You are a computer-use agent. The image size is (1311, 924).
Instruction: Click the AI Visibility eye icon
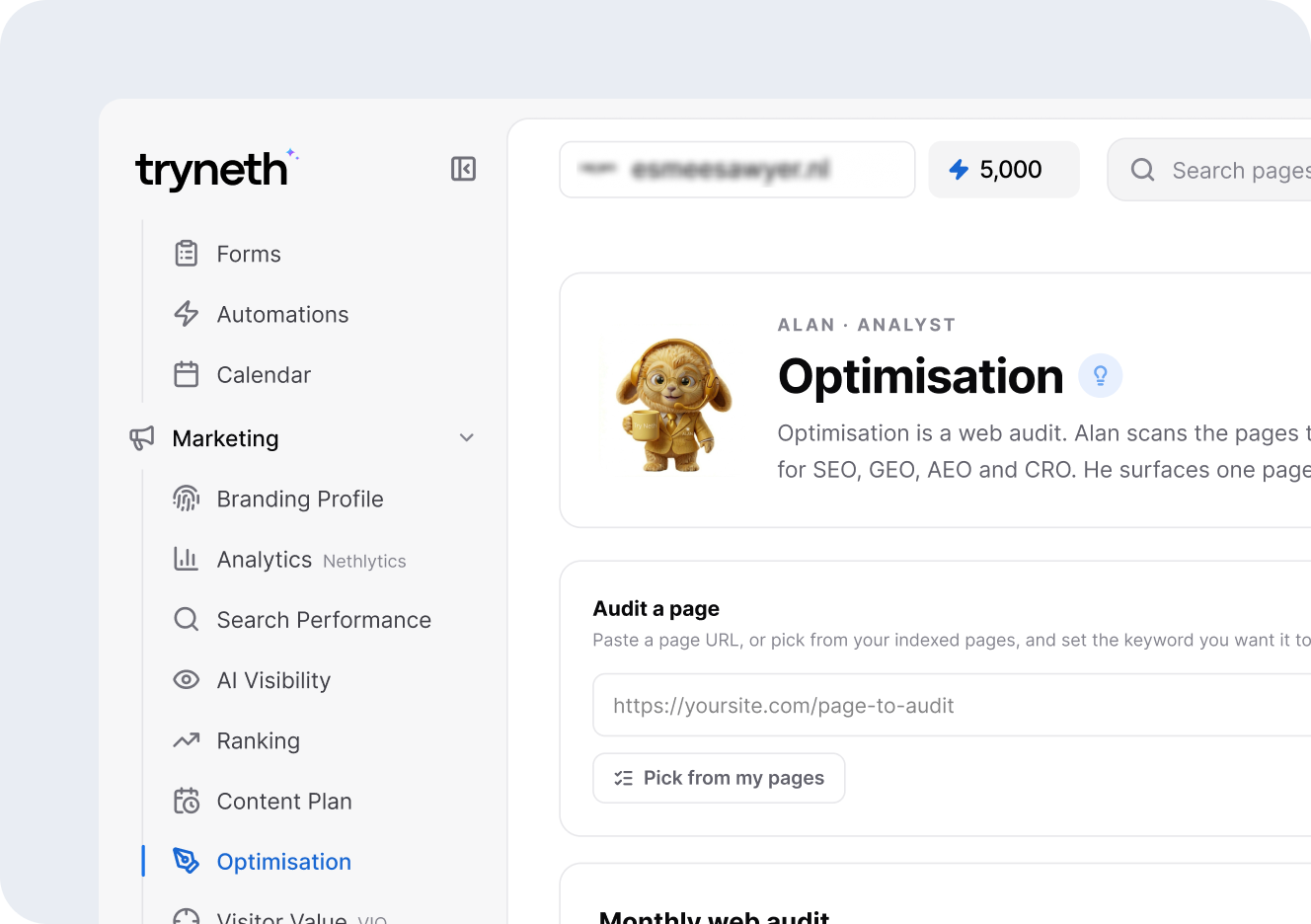click(187, 679)
